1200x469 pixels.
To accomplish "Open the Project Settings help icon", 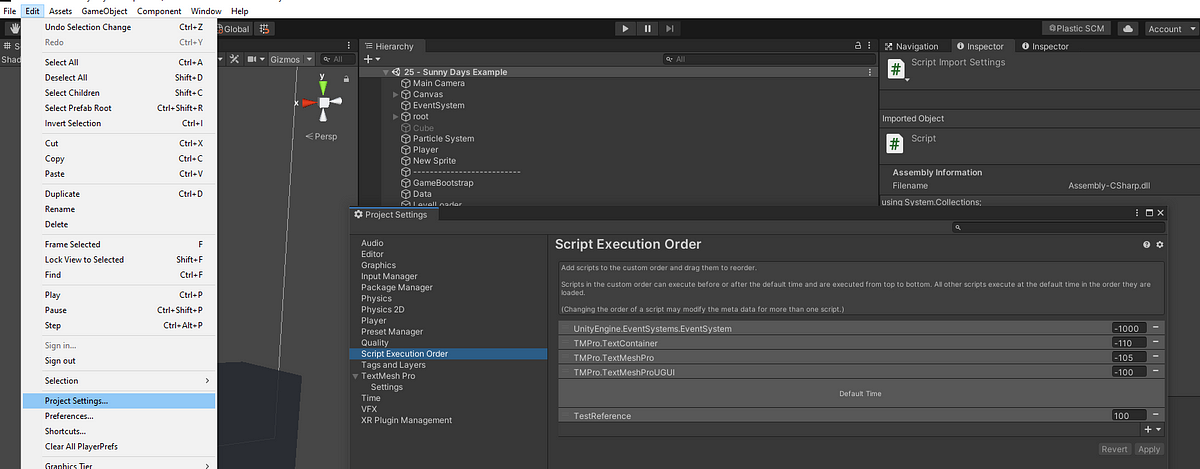I will click(1147, 245).
